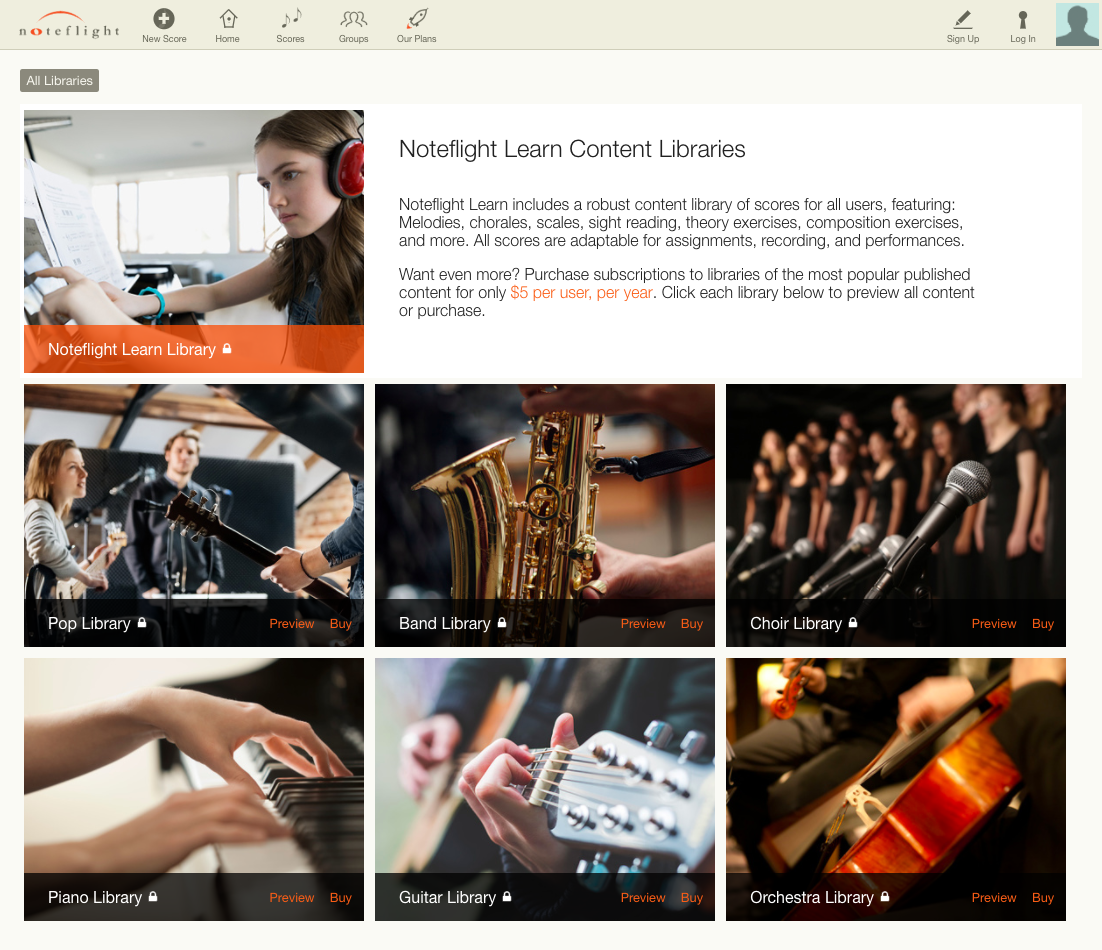
Task: Preview the Pop Library
Action: coord(292,624)
